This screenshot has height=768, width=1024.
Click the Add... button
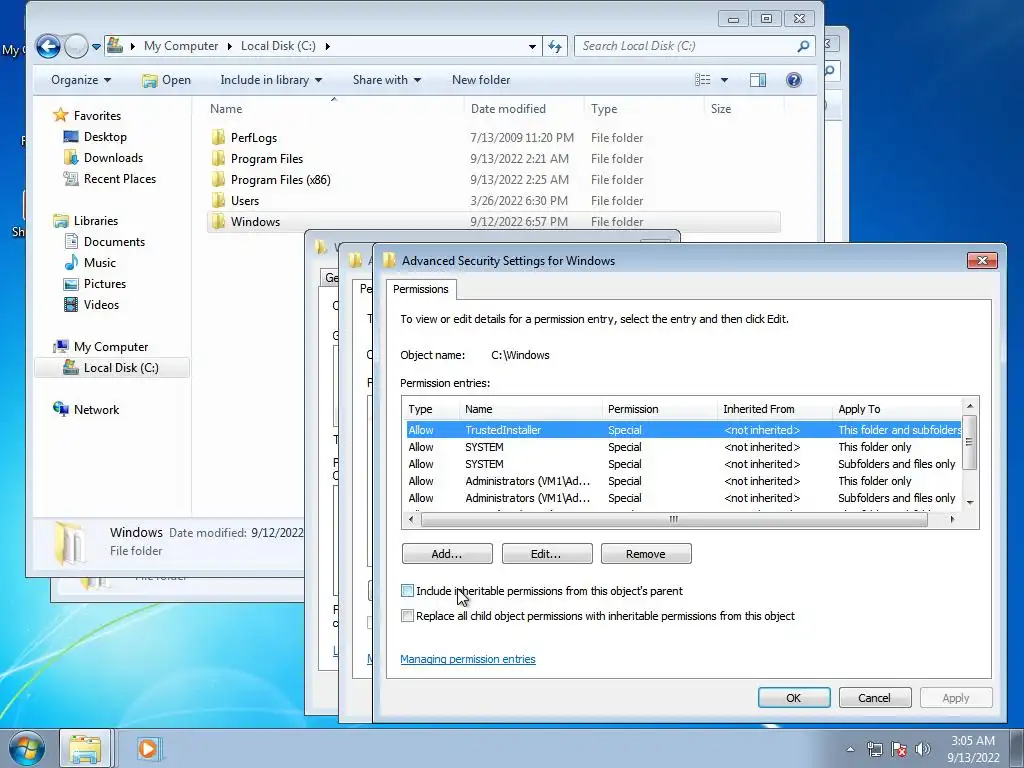[447, 554]
